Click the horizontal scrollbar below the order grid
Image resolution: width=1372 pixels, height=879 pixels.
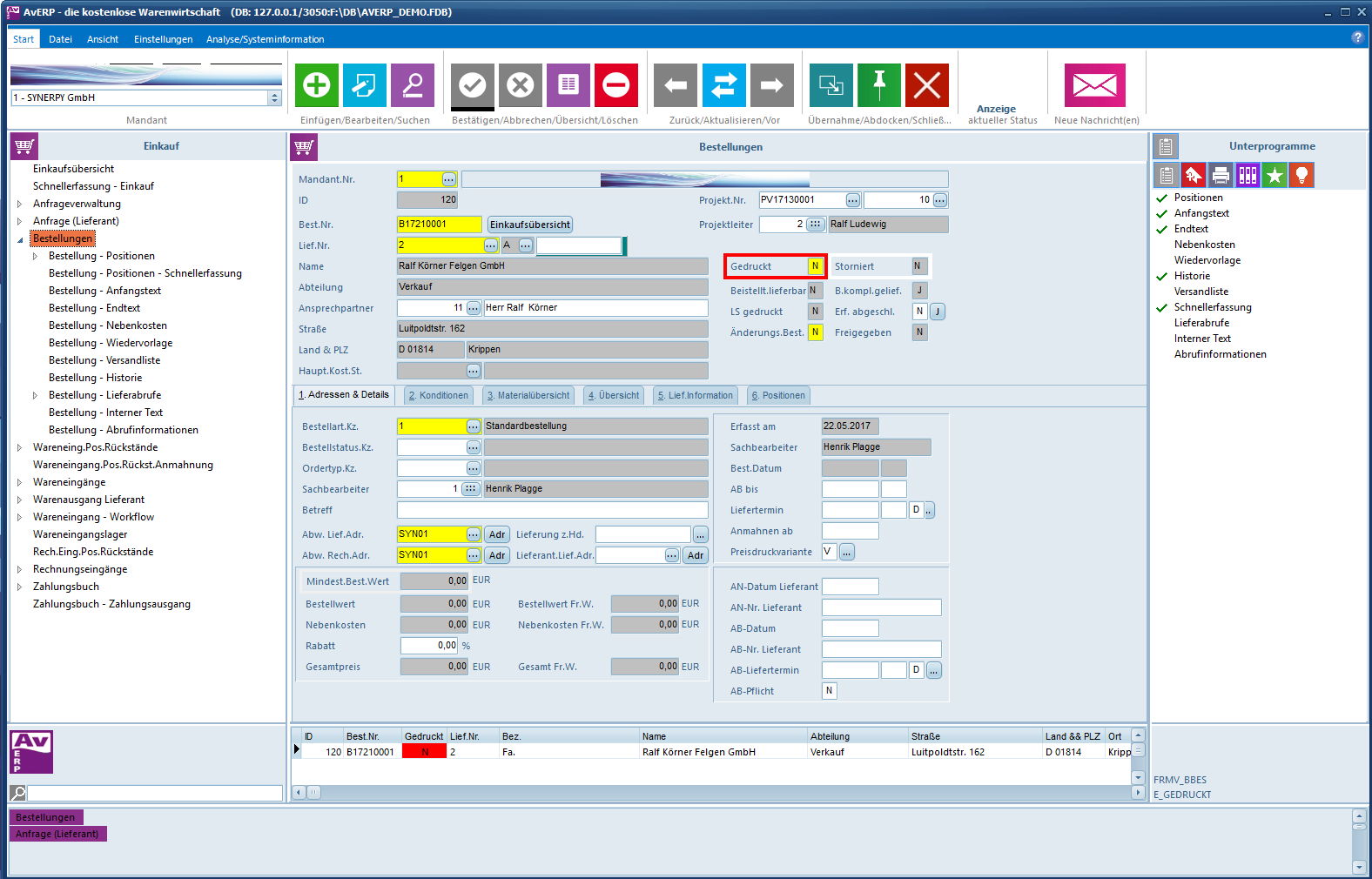(x=718, y=793)
